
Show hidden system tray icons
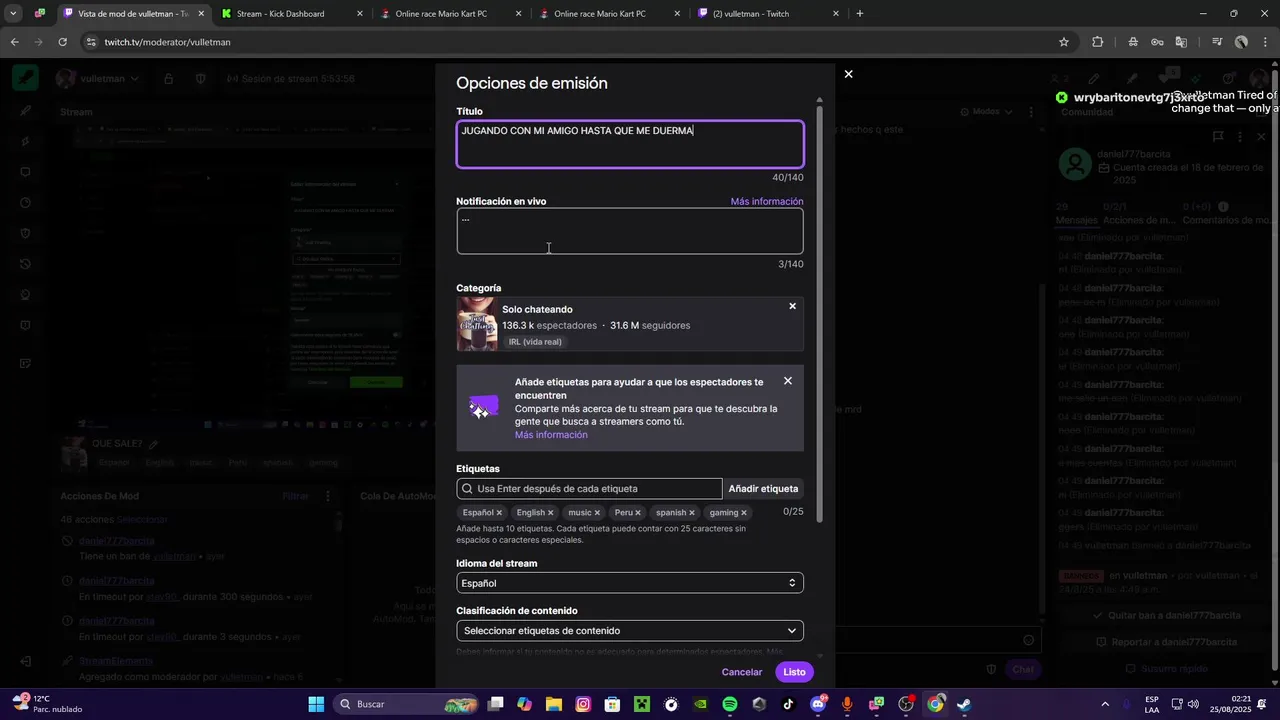(x=1105, y=704)
